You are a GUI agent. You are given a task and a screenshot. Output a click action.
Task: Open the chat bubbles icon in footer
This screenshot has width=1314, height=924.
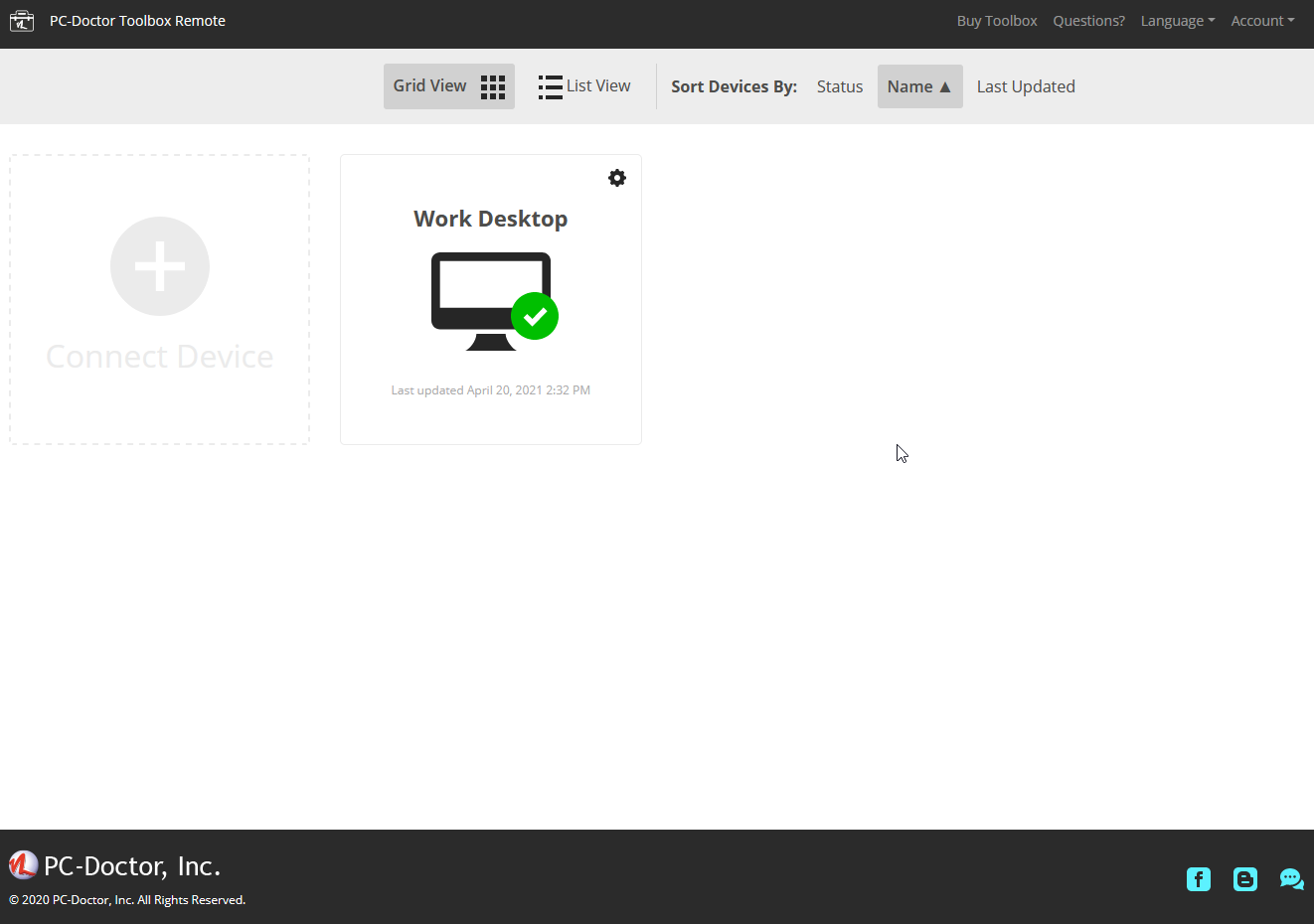pos(1292,879)
